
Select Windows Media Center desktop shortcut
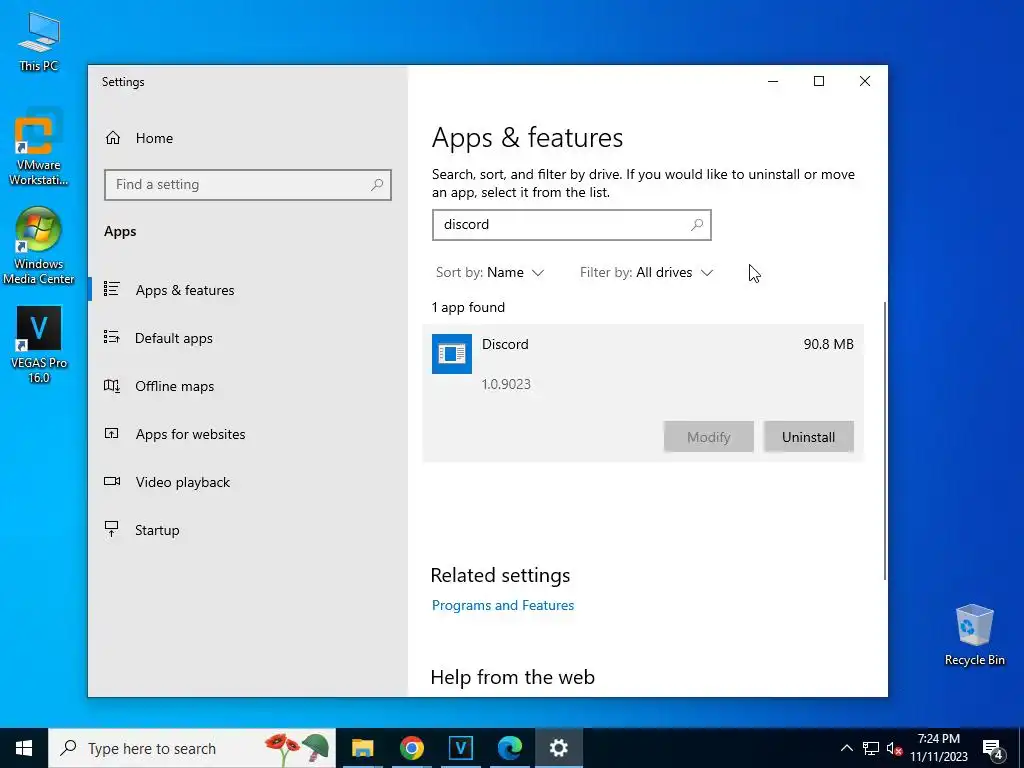tap(39, 246)
